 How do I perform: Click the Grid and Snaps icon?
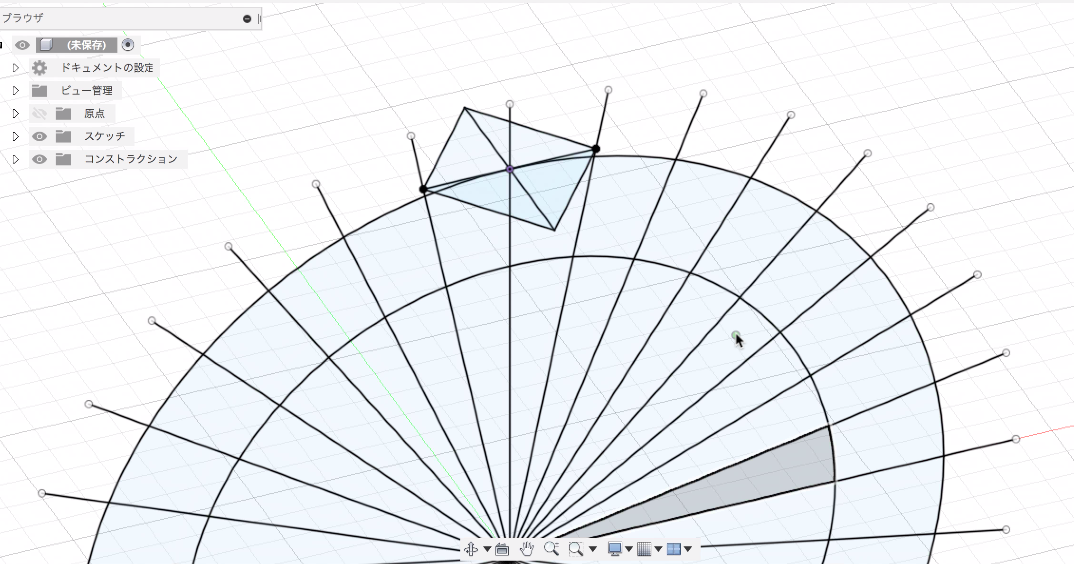point(644,549)
